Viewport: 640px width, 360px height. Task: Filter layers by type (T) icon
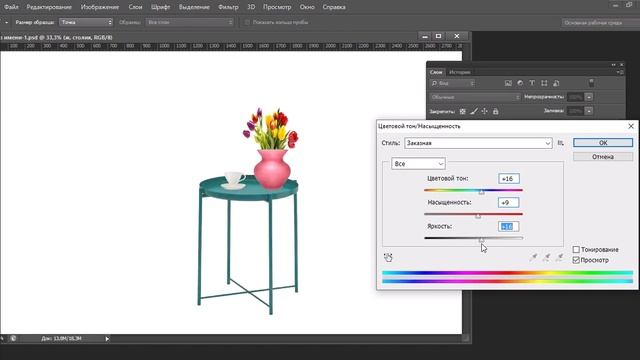[532, 83]
